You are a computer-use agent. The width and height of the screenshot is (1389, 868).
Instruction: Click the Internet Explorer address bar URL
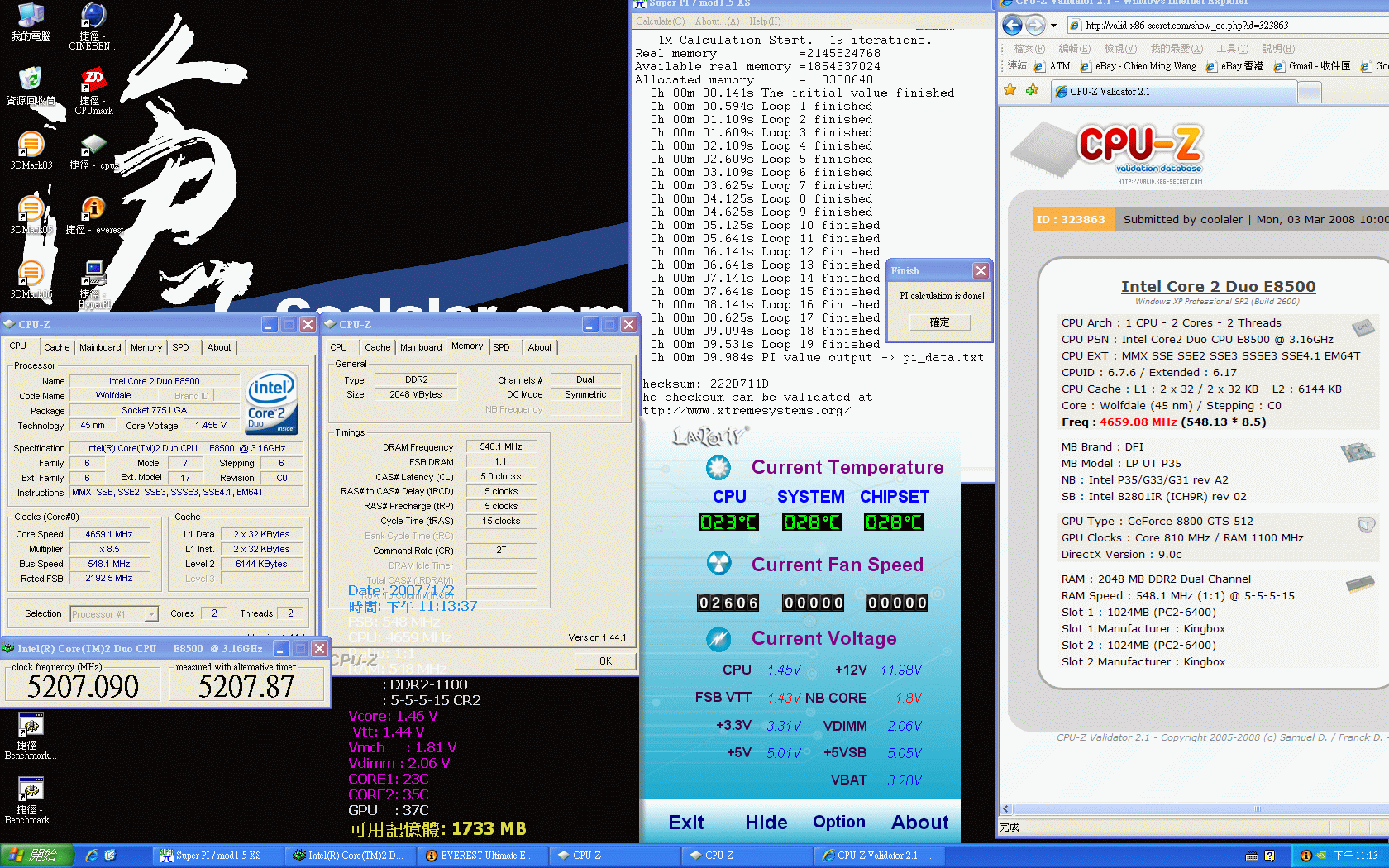click(1186, 26)
